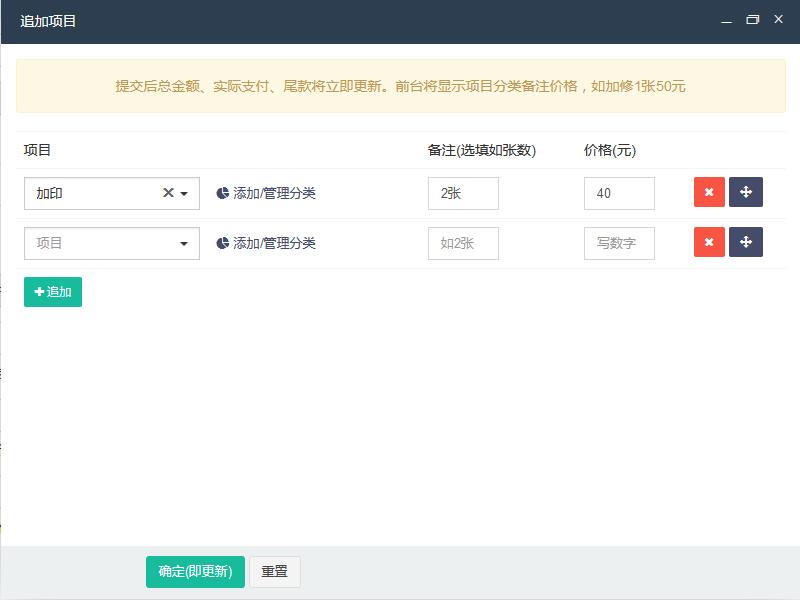Submit with 确定(即更新) button
This screenshot has width=800, height=600.
(195, 572)
